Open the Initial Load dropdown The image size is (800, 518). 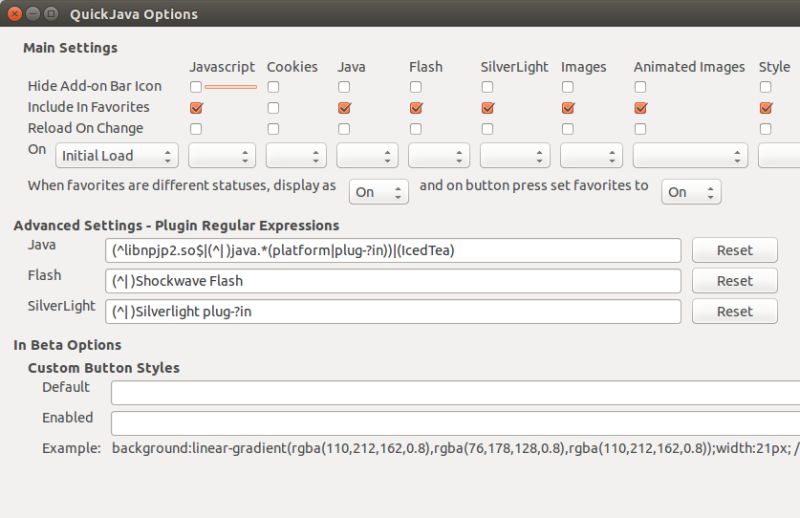pos(117,156)
